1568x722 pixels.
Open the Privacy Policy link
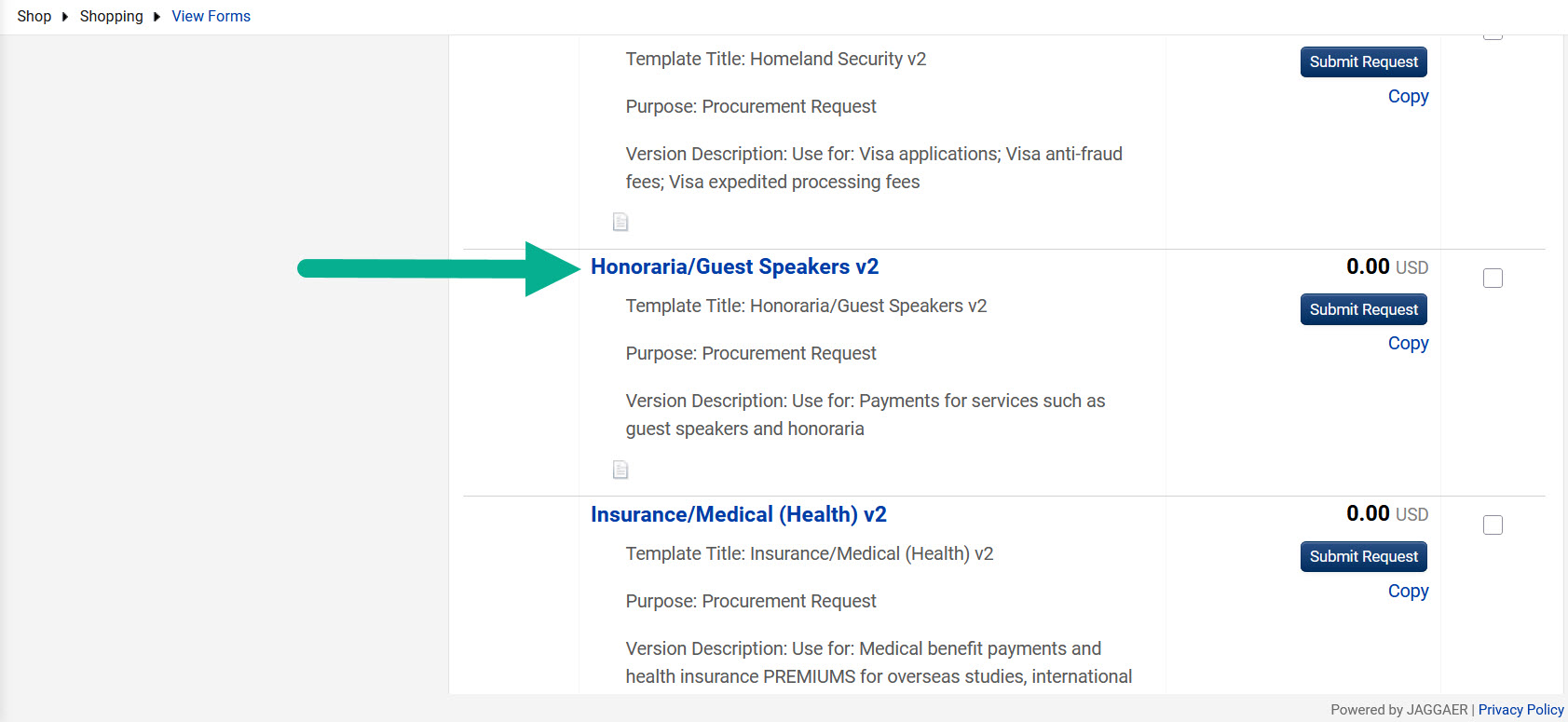1521,710
